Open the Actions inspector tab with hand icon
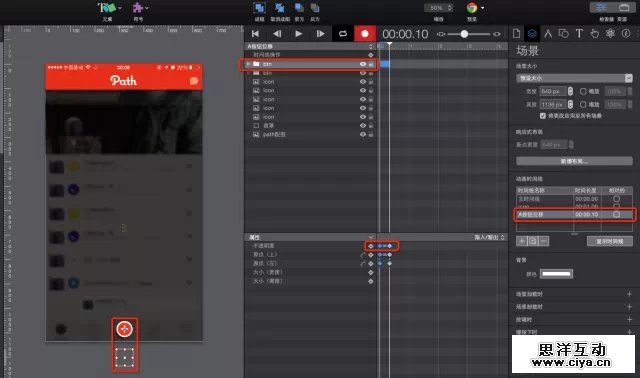640x378 pixels. 595,33
